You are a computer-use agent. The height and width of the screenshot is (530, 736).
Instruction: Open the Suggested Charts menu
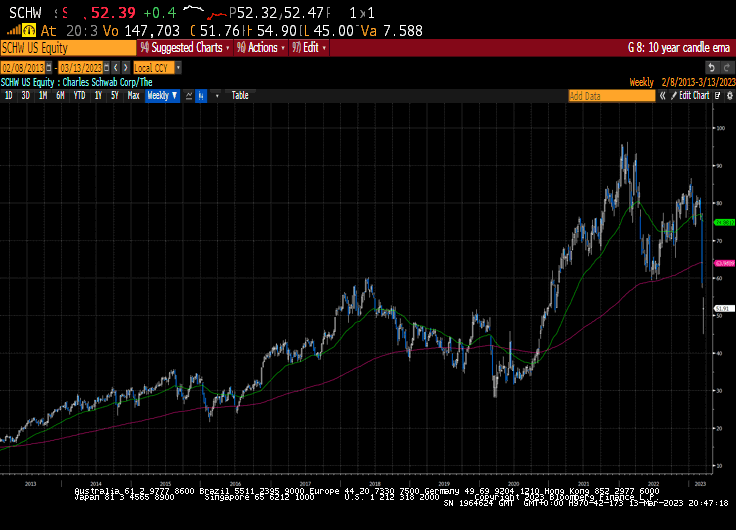185,48
